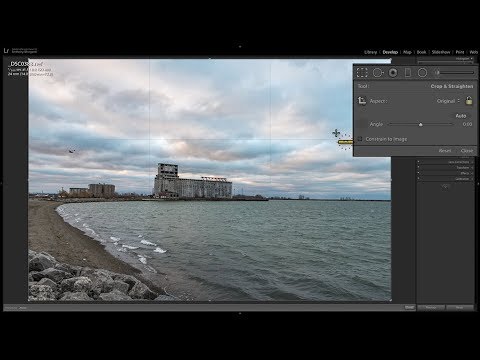
Task: Show the filmstrip via the bottom arrow
Action: [240, 313]
